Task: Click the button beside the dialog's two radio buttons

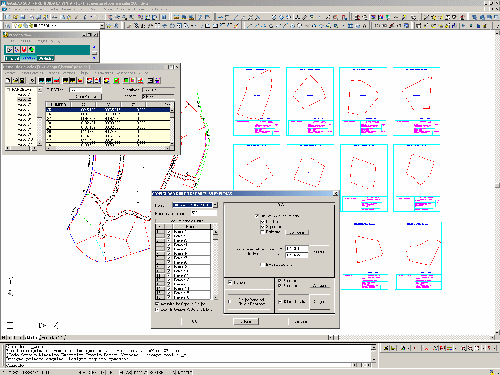Action: click(320, 286)
